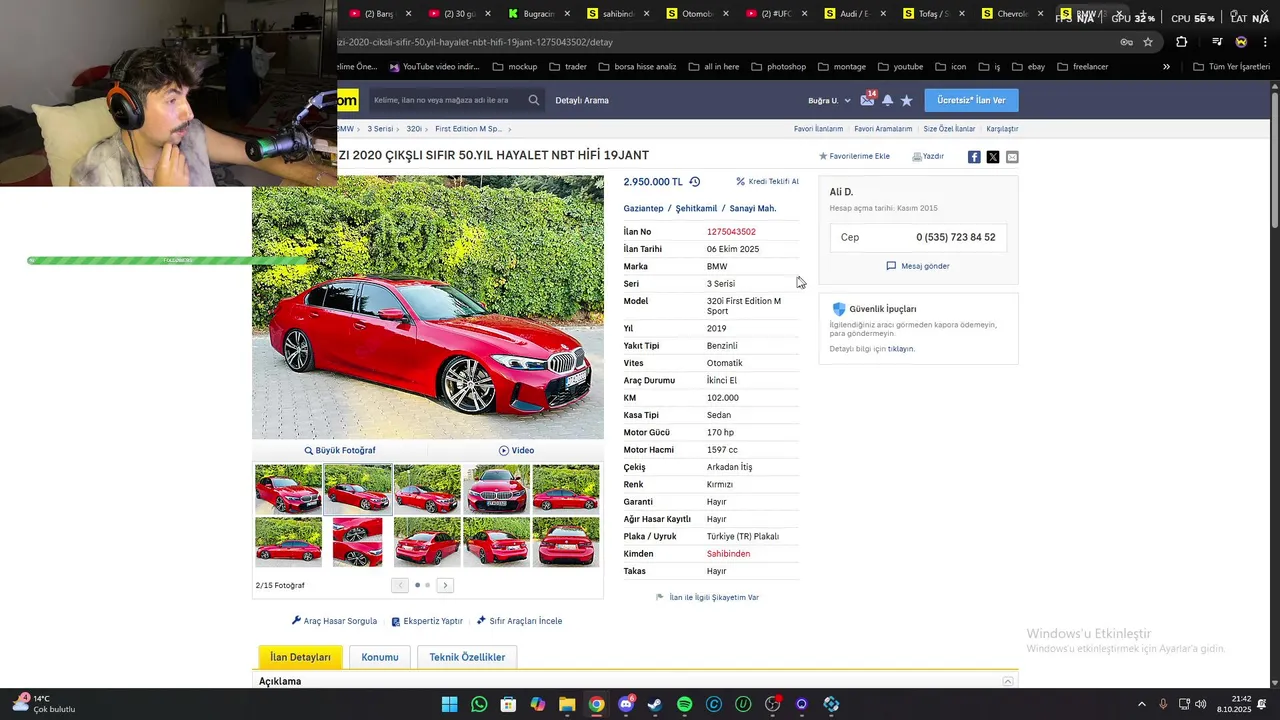Image resolution: width=1280 pixels, height=720 pixels.
Task: Open freelancer bookmarks folder
Action: 1082,67
